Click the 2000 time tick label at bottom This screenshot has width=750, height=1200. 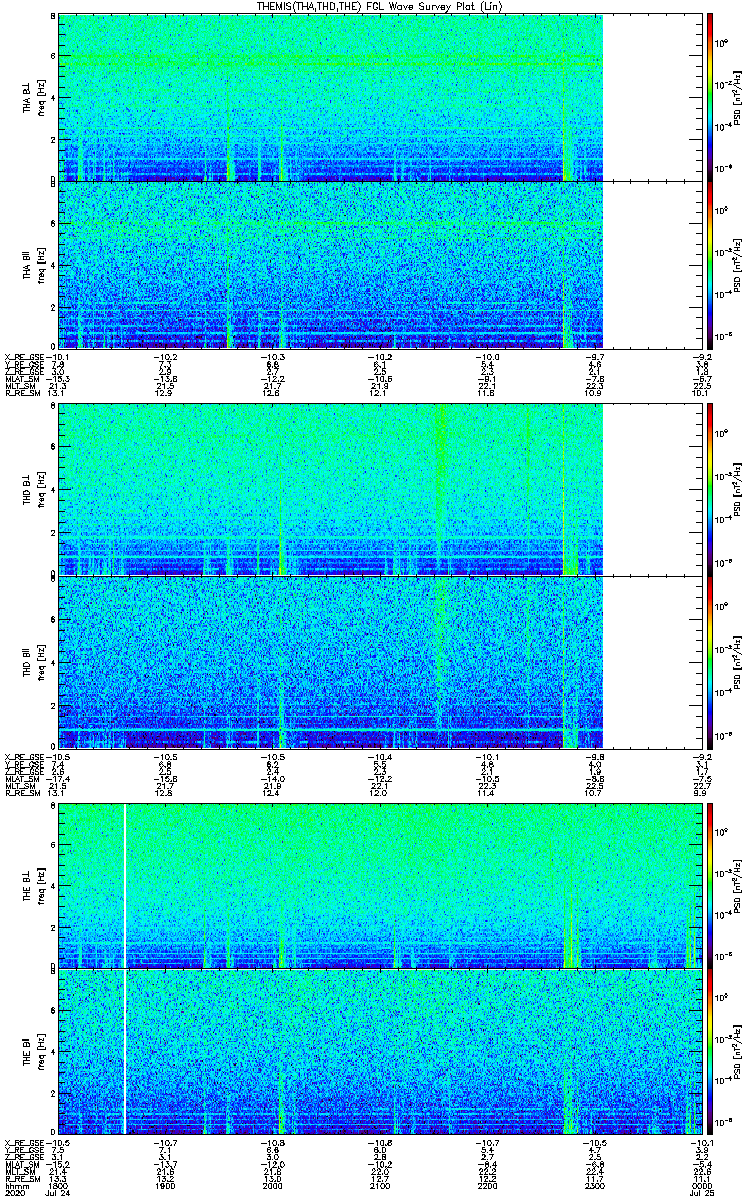pyautogui.click(x=273, y=1186)
